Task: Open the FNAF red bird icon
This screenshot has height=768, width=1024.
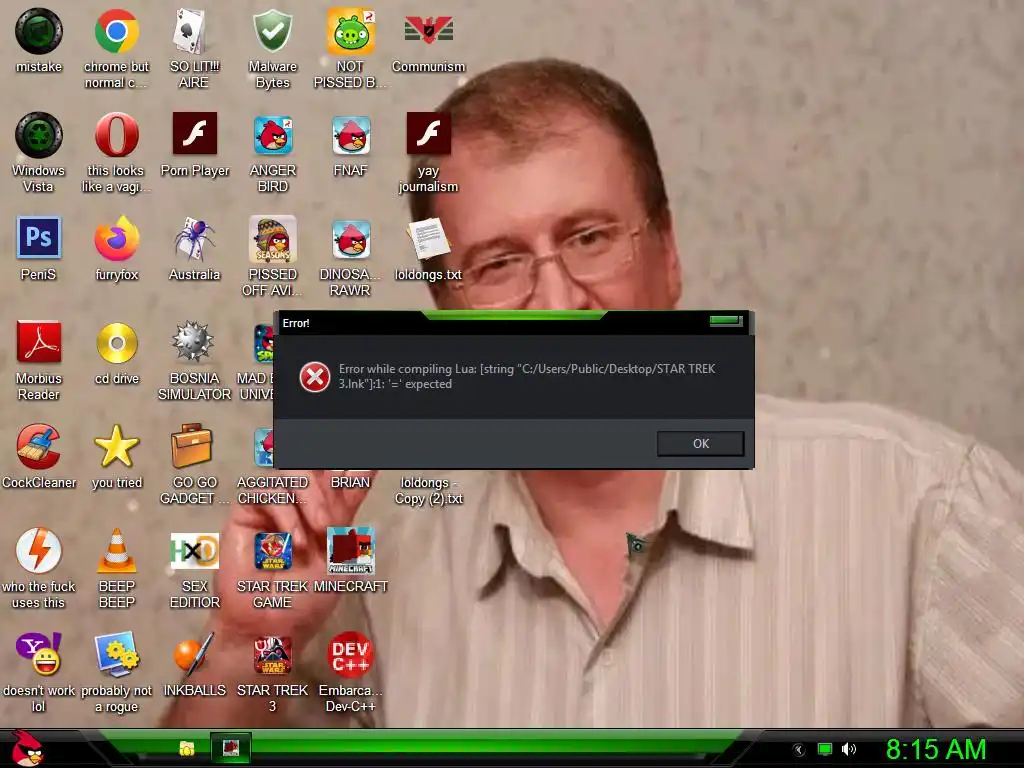Action: point(351,135)
